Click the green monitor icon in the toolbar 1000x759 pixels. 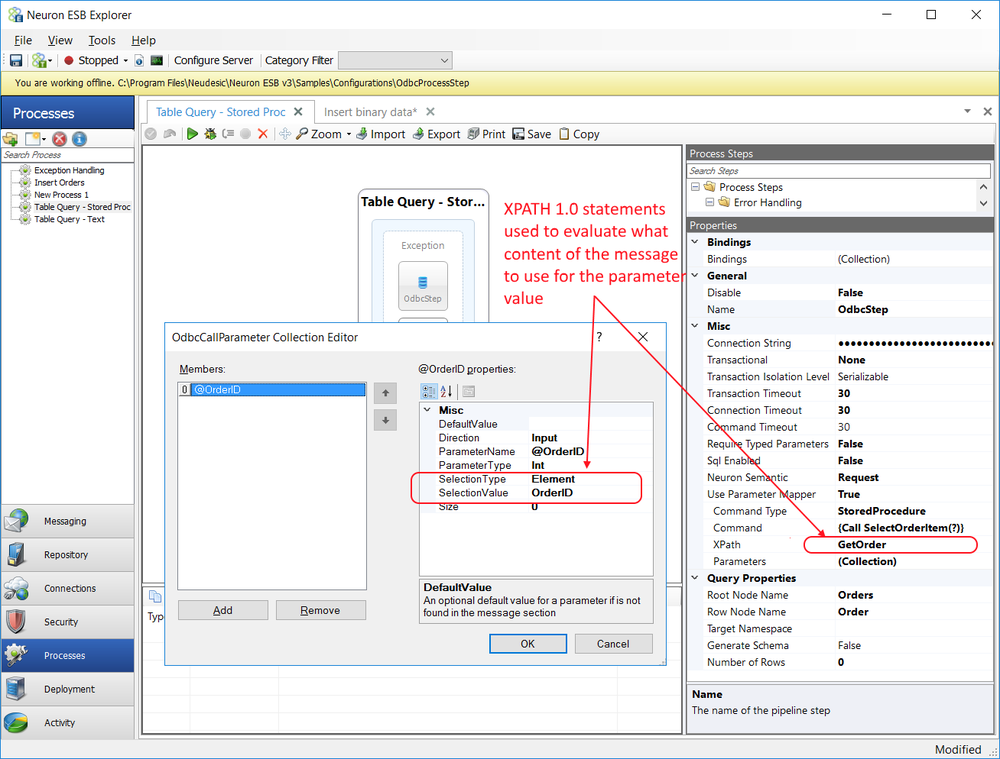tap(157, 61)
